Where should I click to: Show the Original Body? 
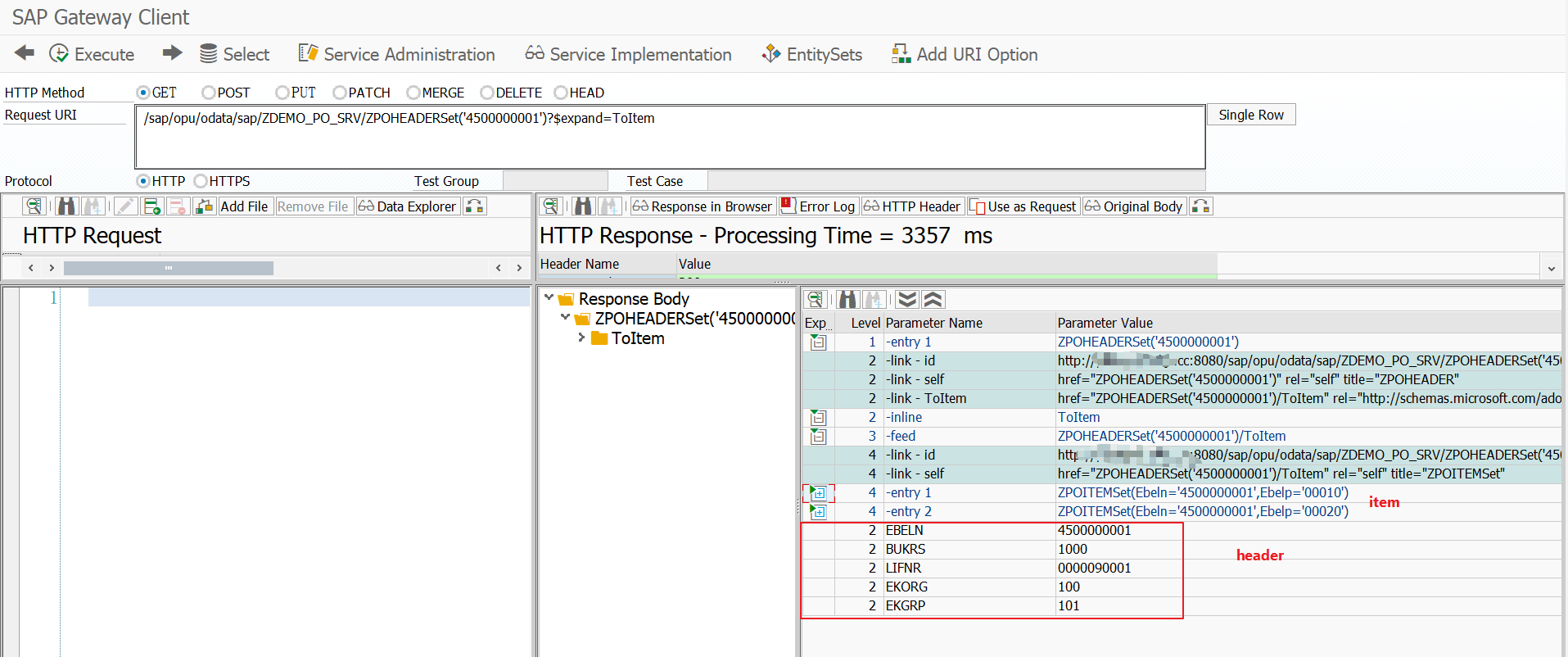click(x=1134, y=206)
